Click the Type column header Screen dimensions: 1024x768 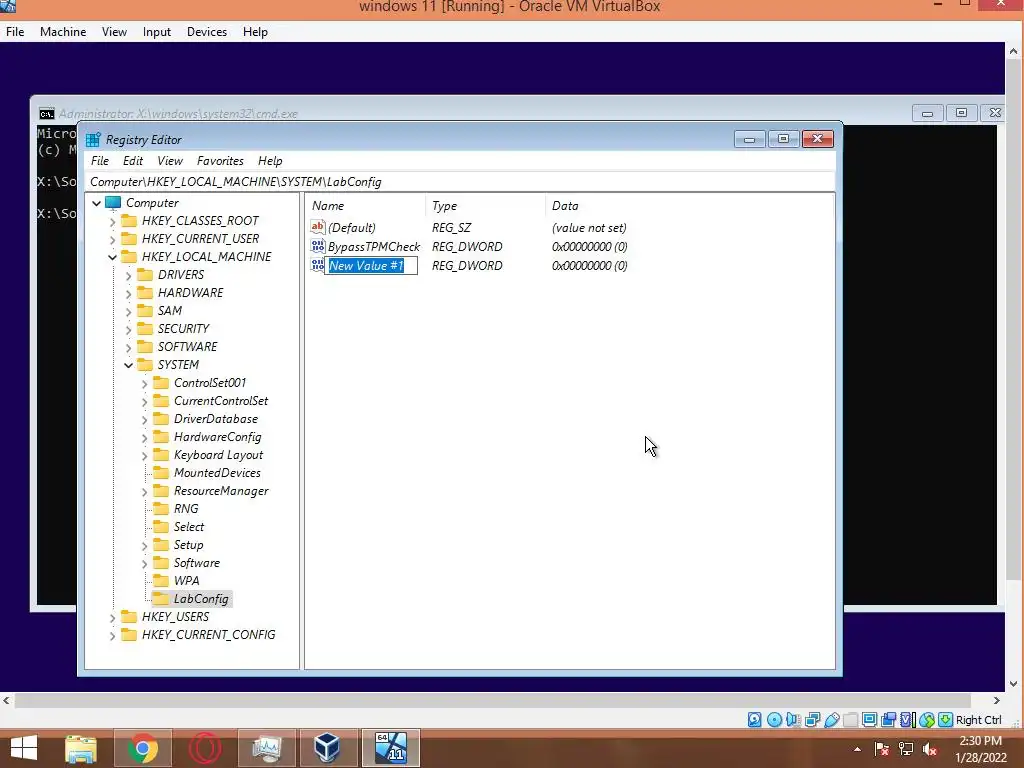485,206
